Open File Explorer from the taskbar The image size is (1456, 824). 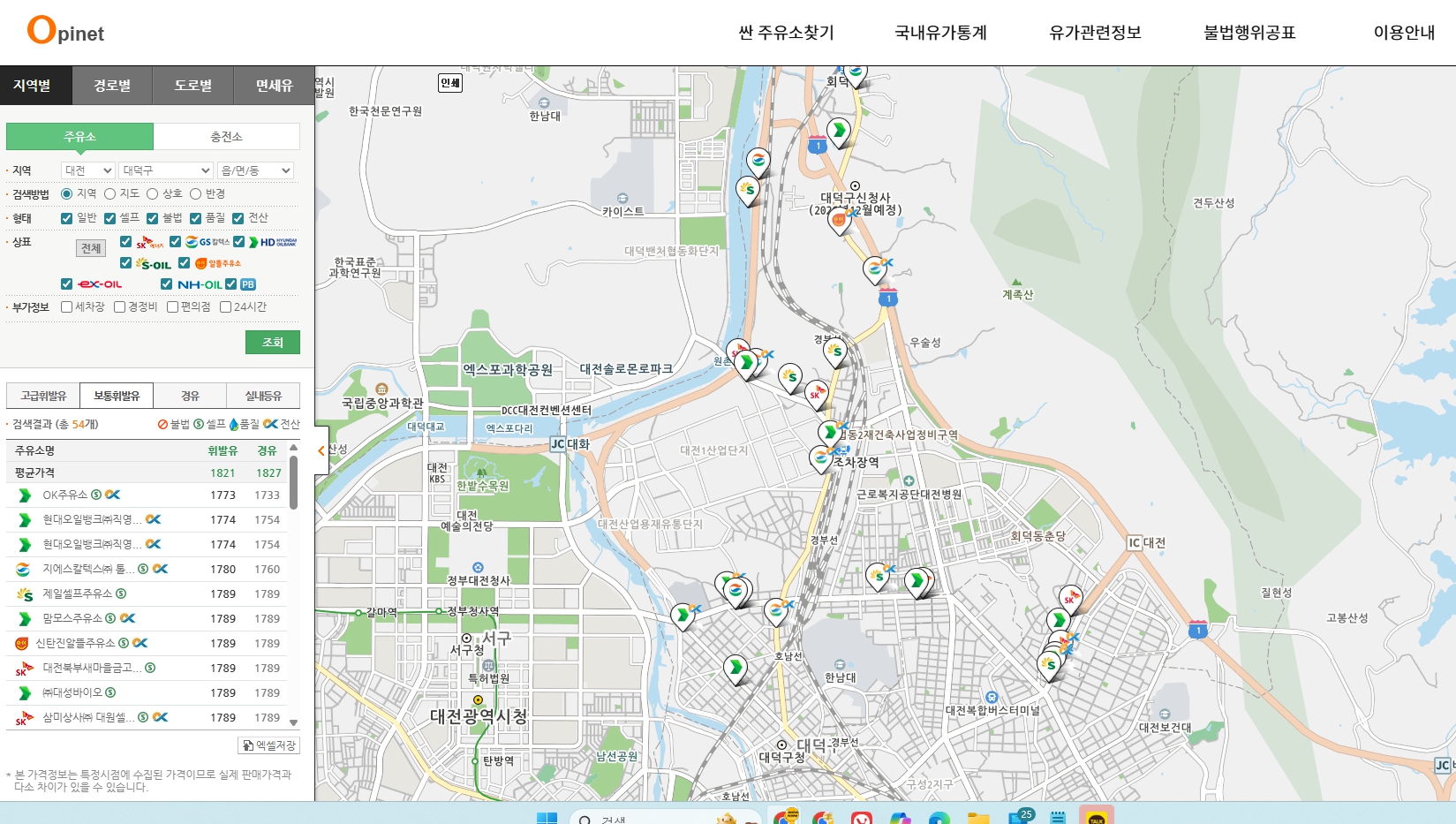click(x=978, y=818)
